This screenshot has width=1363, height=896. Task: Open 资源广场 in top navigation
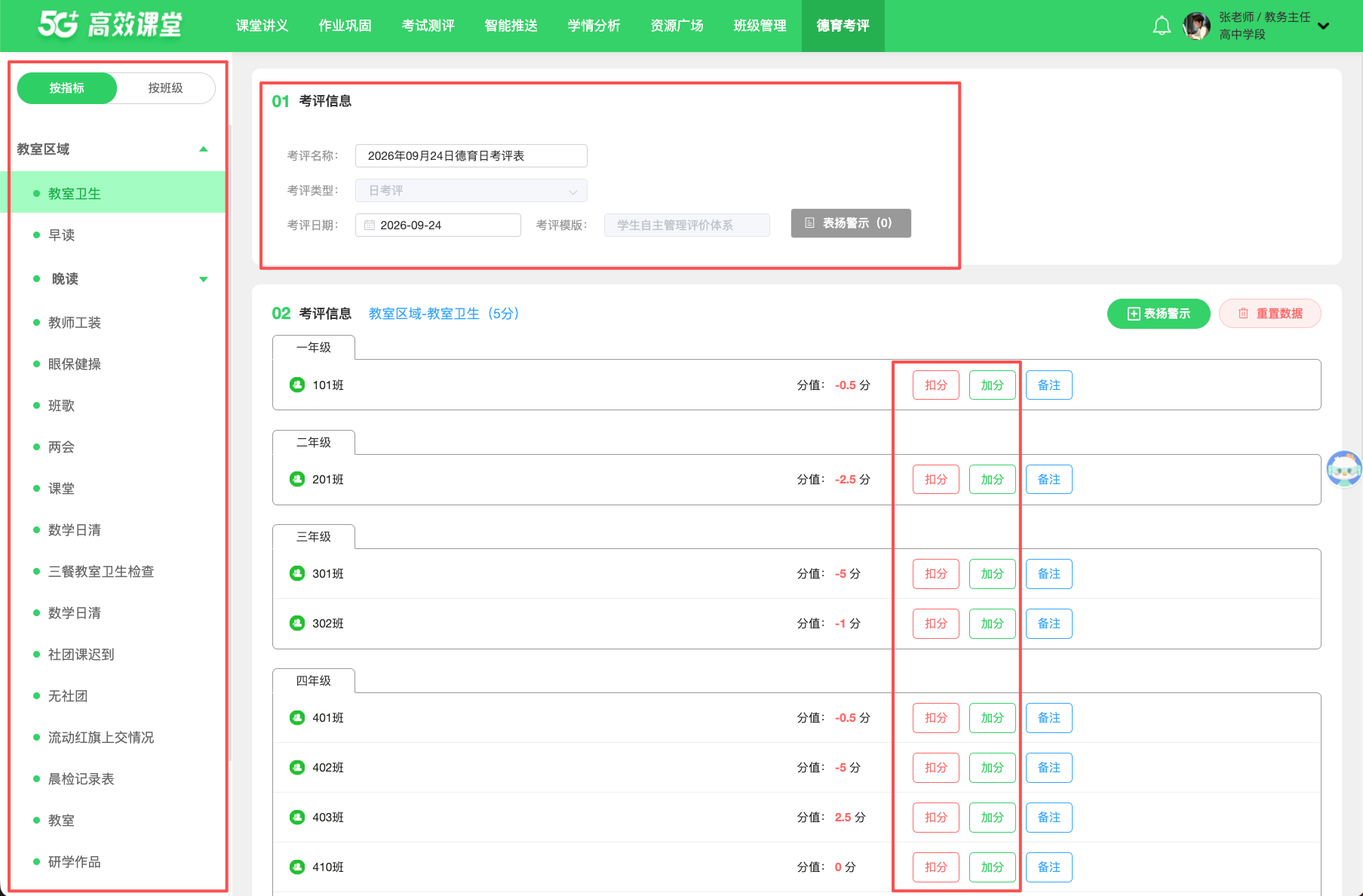pos(677,26)
